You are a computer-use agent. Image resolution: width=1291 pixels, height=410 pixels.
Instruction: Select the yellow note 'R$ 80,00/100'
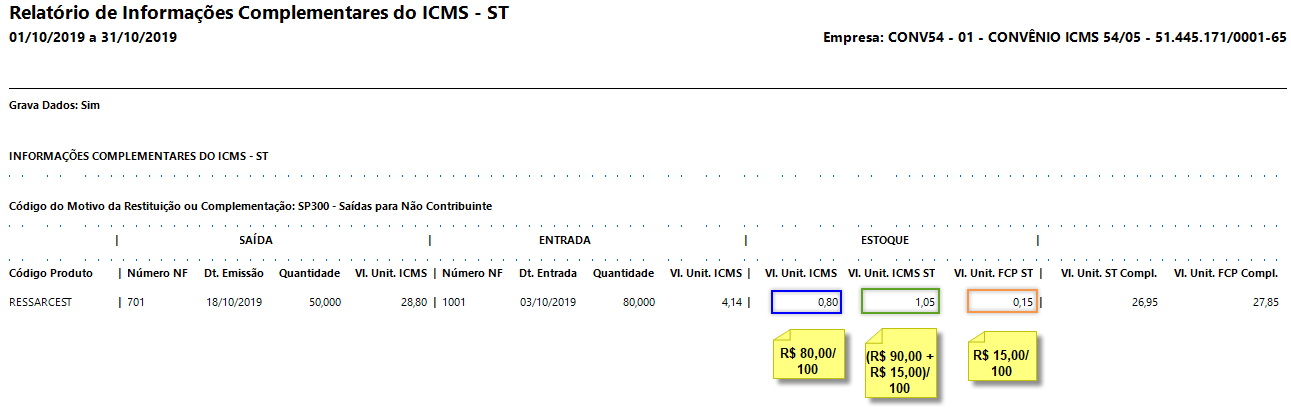[x=806, y=361]
